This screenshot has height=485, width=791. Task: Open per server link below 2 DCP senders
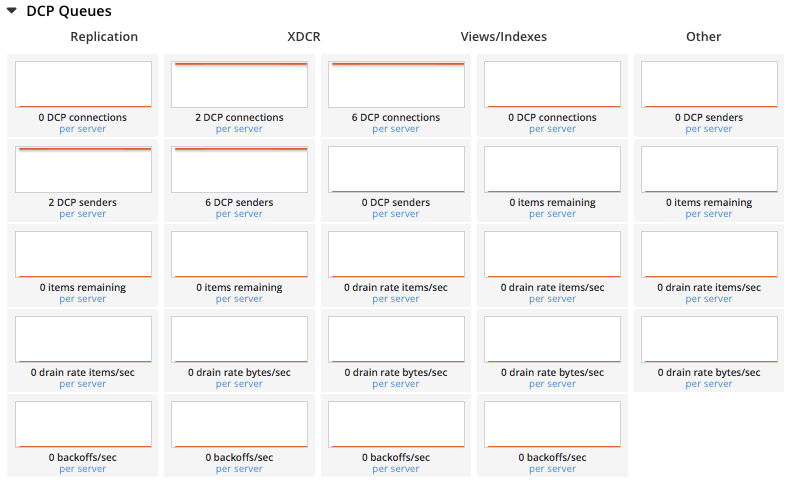(x=83, y=214)
